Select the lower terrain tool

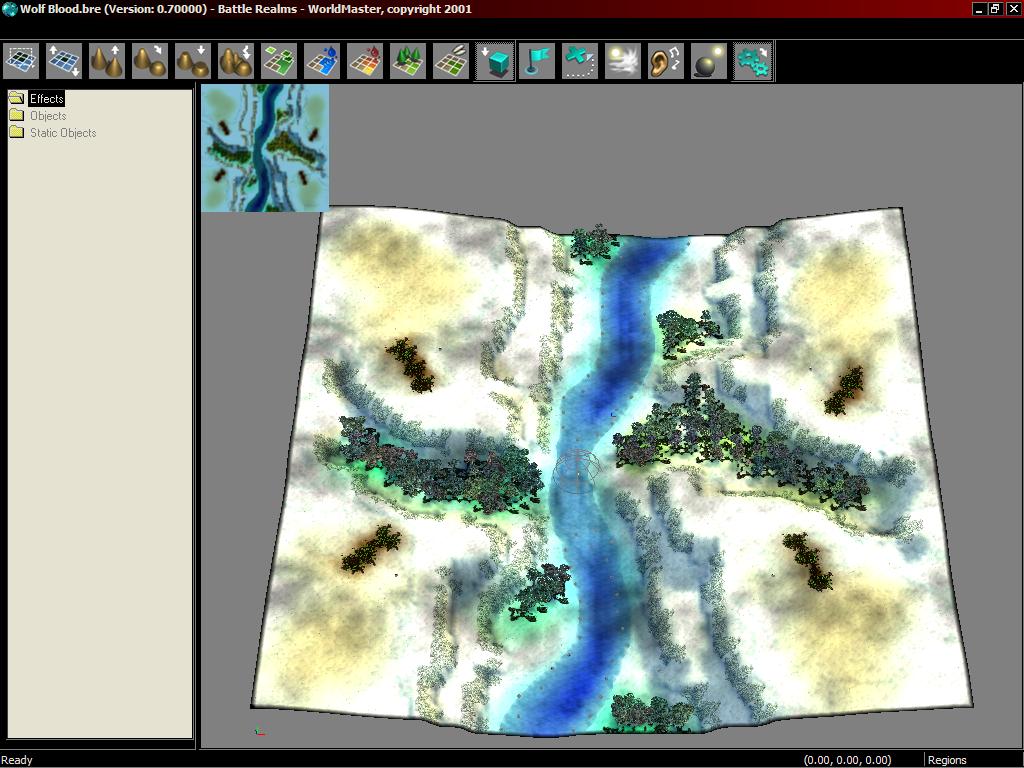point(193,61)
